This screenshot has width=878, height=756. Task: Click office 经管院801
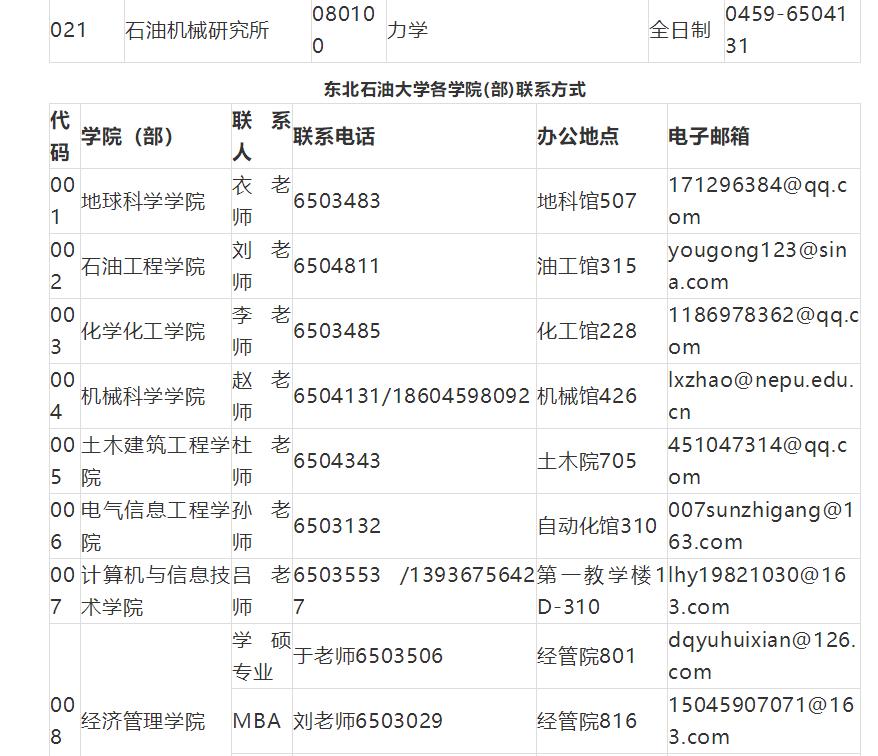(587, 656)
